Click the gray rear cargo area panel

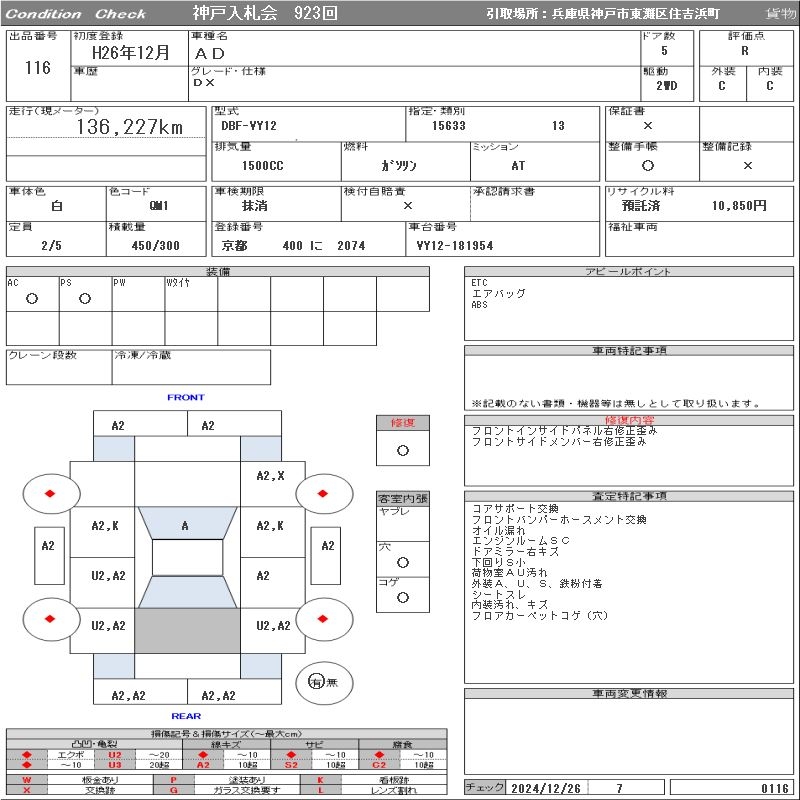coord(187,632)
